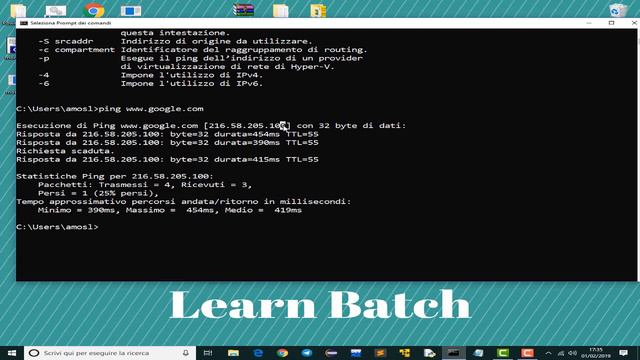Click the "-S srcaddr" option line
Image resolution: width=640 pixels, height=360 pixels.
tap(176, 41)
